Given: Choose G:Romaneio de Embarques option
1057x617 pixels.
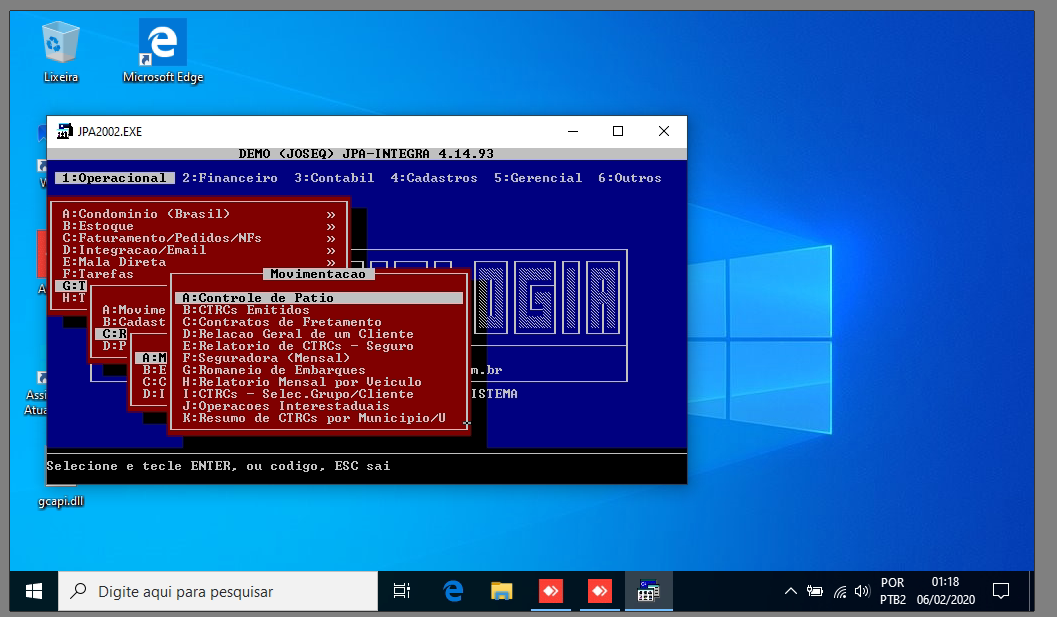Looking at the screenshot, I should click(x=274, y=370).
